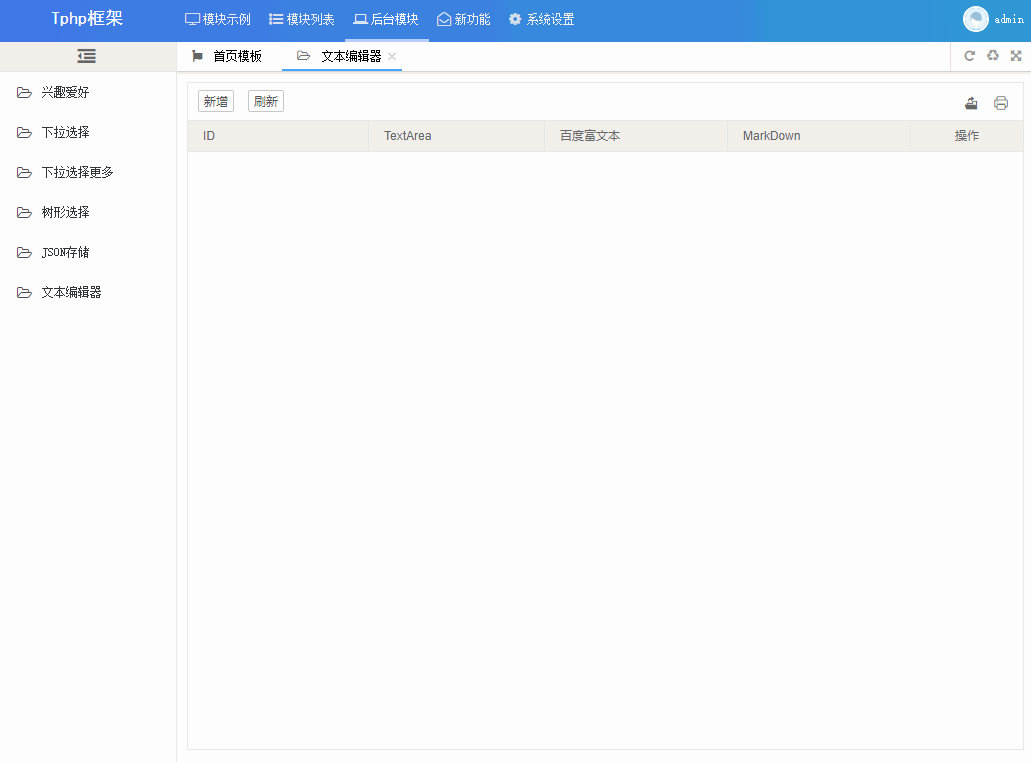The image size is (1031, 762).
Task: Click the folder icon on 文本编辑器 tab
Action: [303, 56]
